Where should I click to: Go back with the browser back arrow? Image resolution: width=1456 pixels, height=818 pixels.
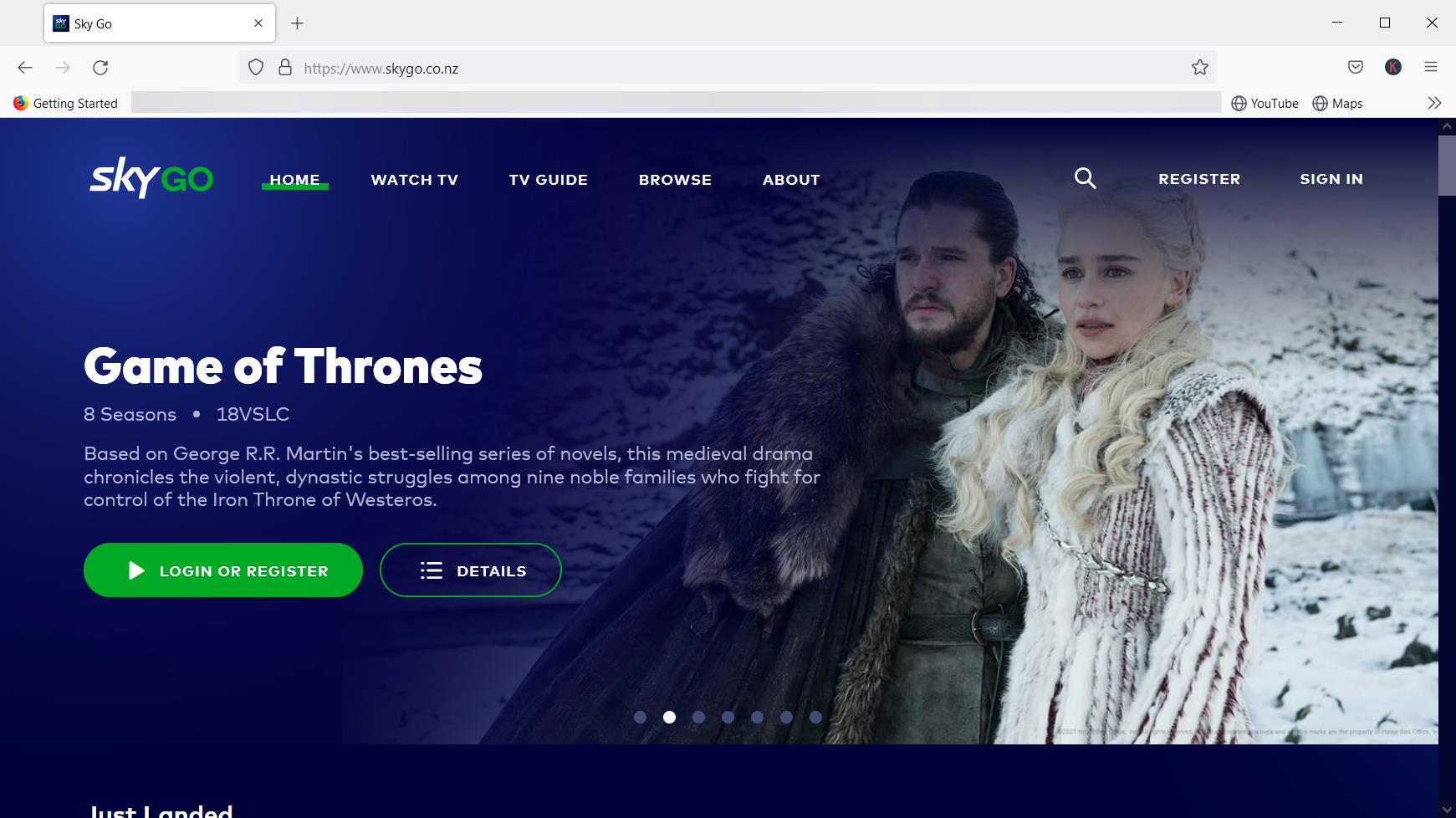[25, 68]
